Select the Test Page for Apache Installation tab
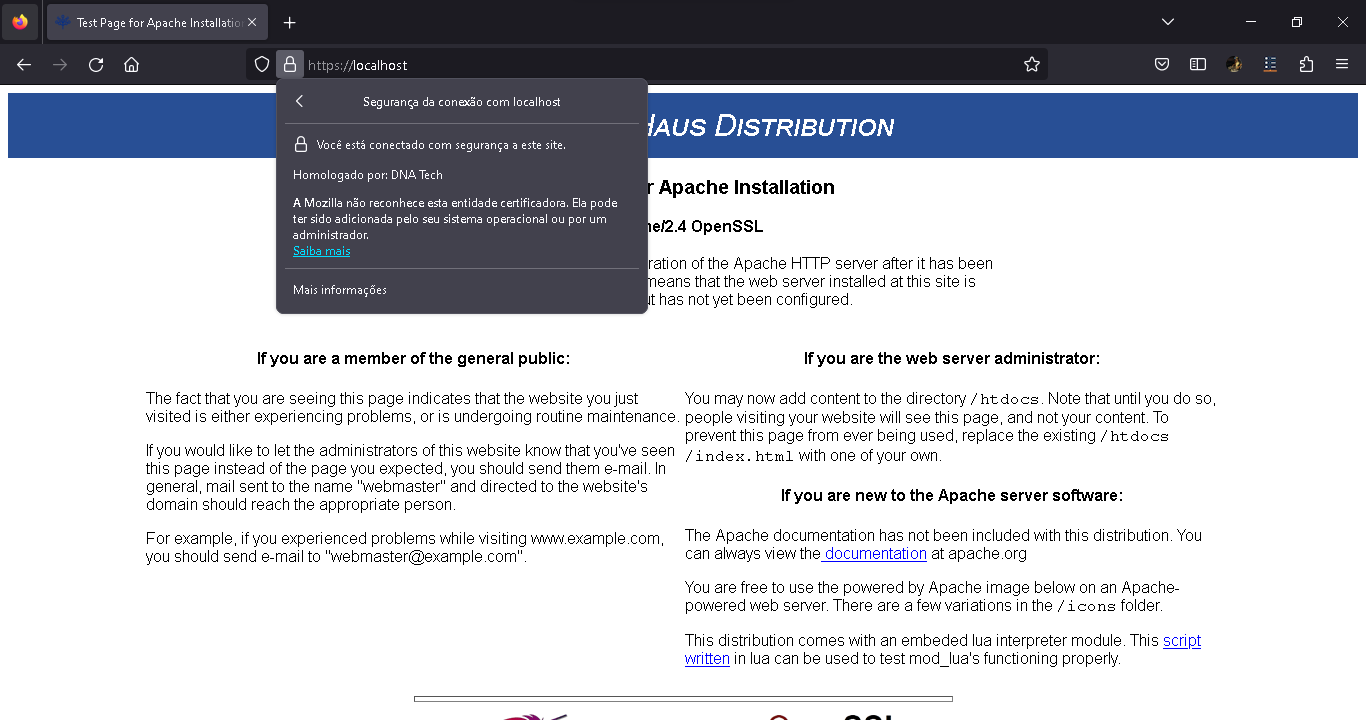This screenshot has width=1366, height=720. click(157, 22)
